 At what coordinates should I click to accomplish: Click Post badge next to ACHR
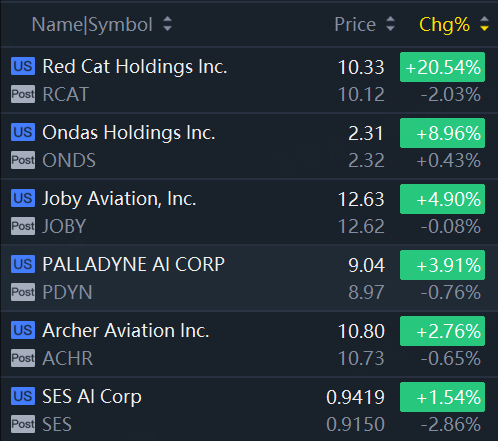[x=23, y=358]
